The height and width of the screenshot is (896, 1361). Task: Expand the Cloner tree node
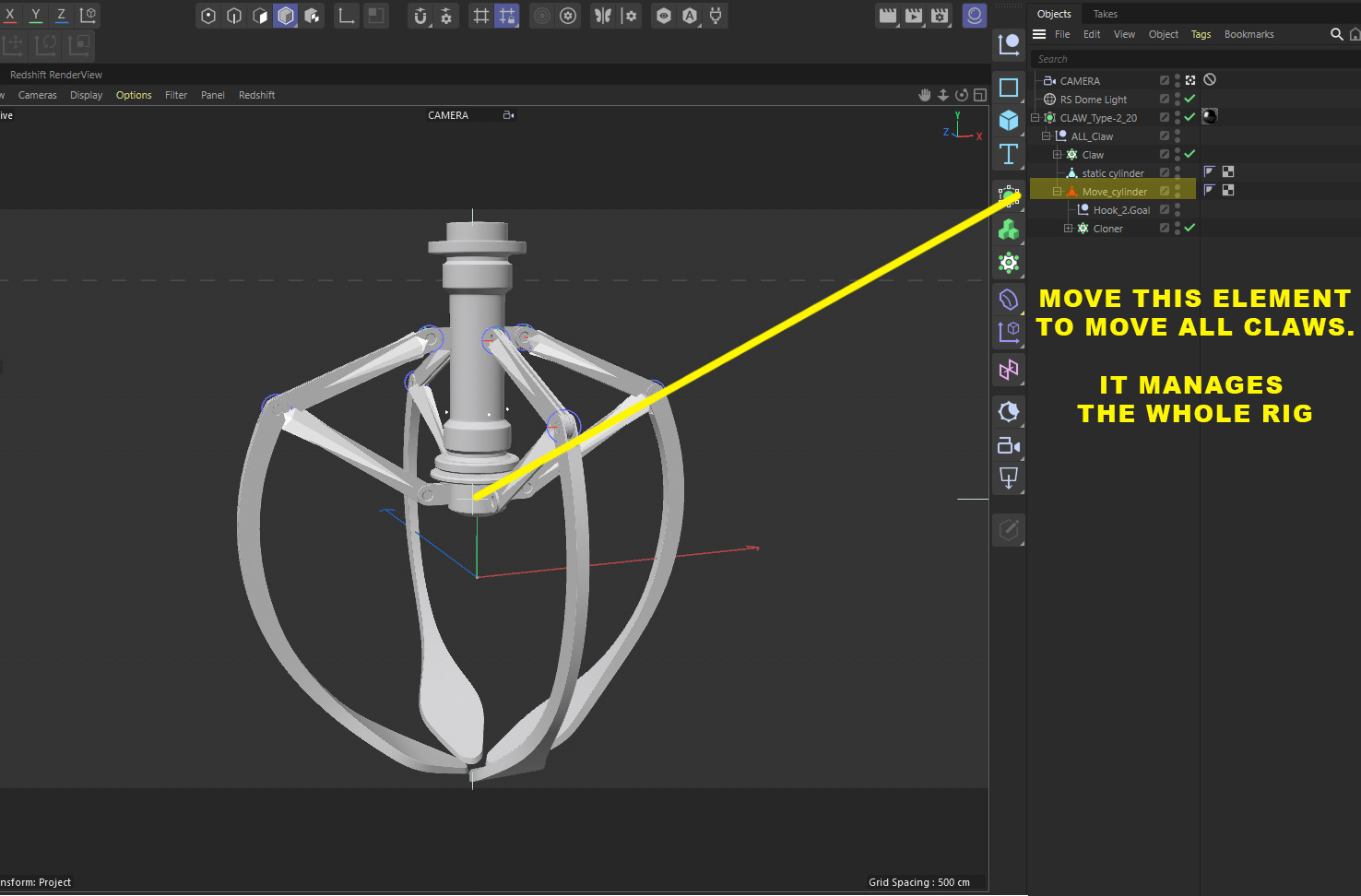[1069, 228]
